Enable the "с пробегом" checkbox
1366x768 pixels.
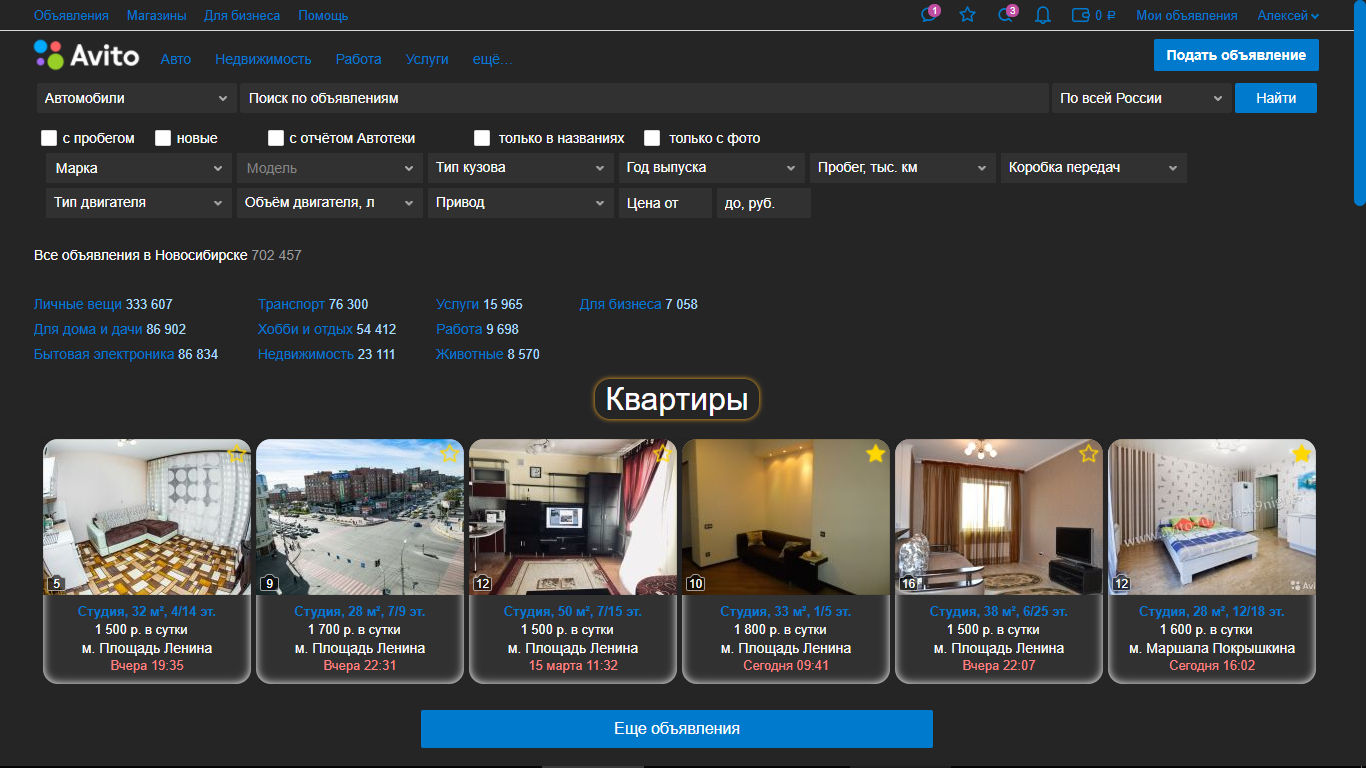pyautogui.click(x=49, y=138)
